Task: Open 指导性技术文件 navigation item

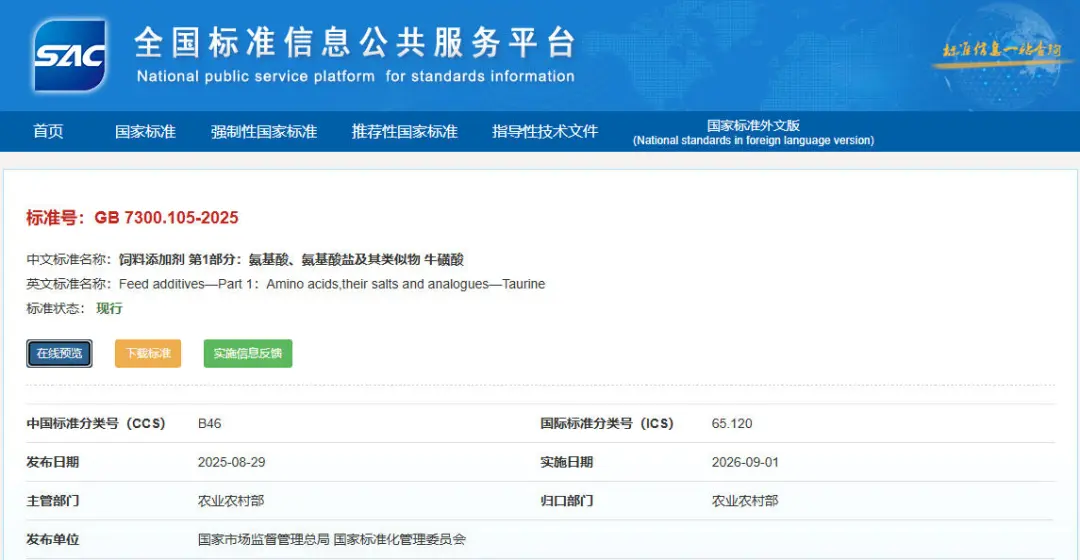Action: [x=545, y=132]
